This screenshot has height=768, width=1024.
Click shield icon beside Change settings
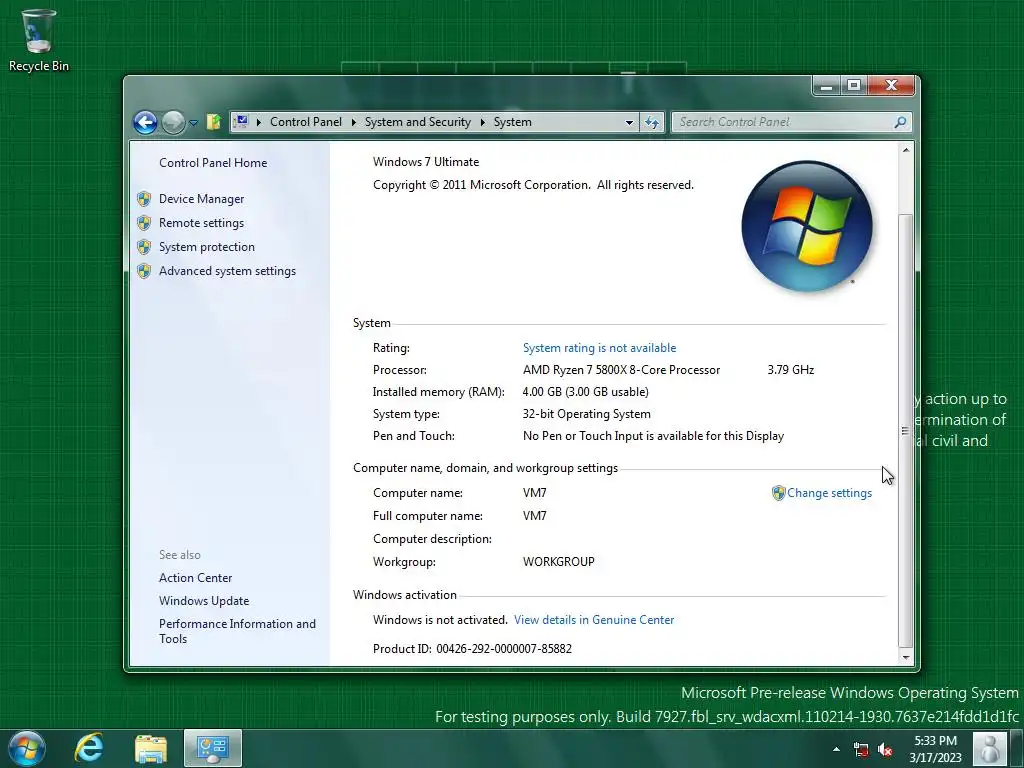(x=778, y=493)
